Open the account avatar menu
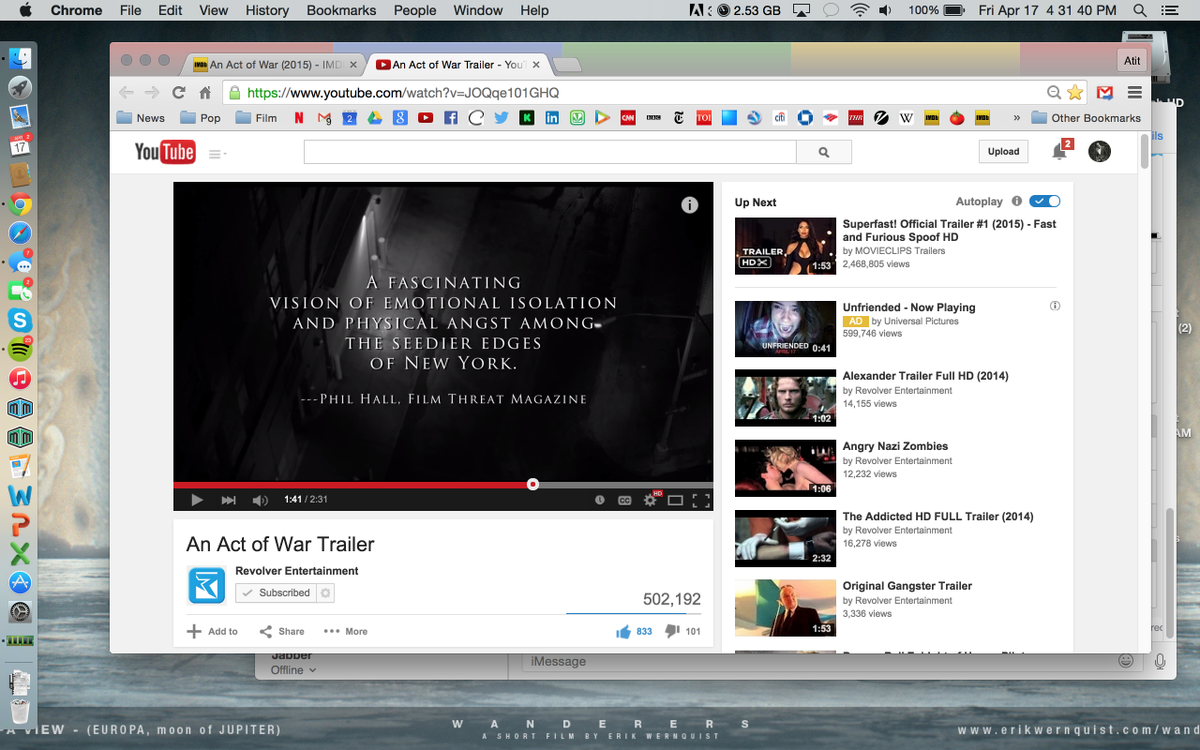1200x750 pixels. pos(1099,151)
